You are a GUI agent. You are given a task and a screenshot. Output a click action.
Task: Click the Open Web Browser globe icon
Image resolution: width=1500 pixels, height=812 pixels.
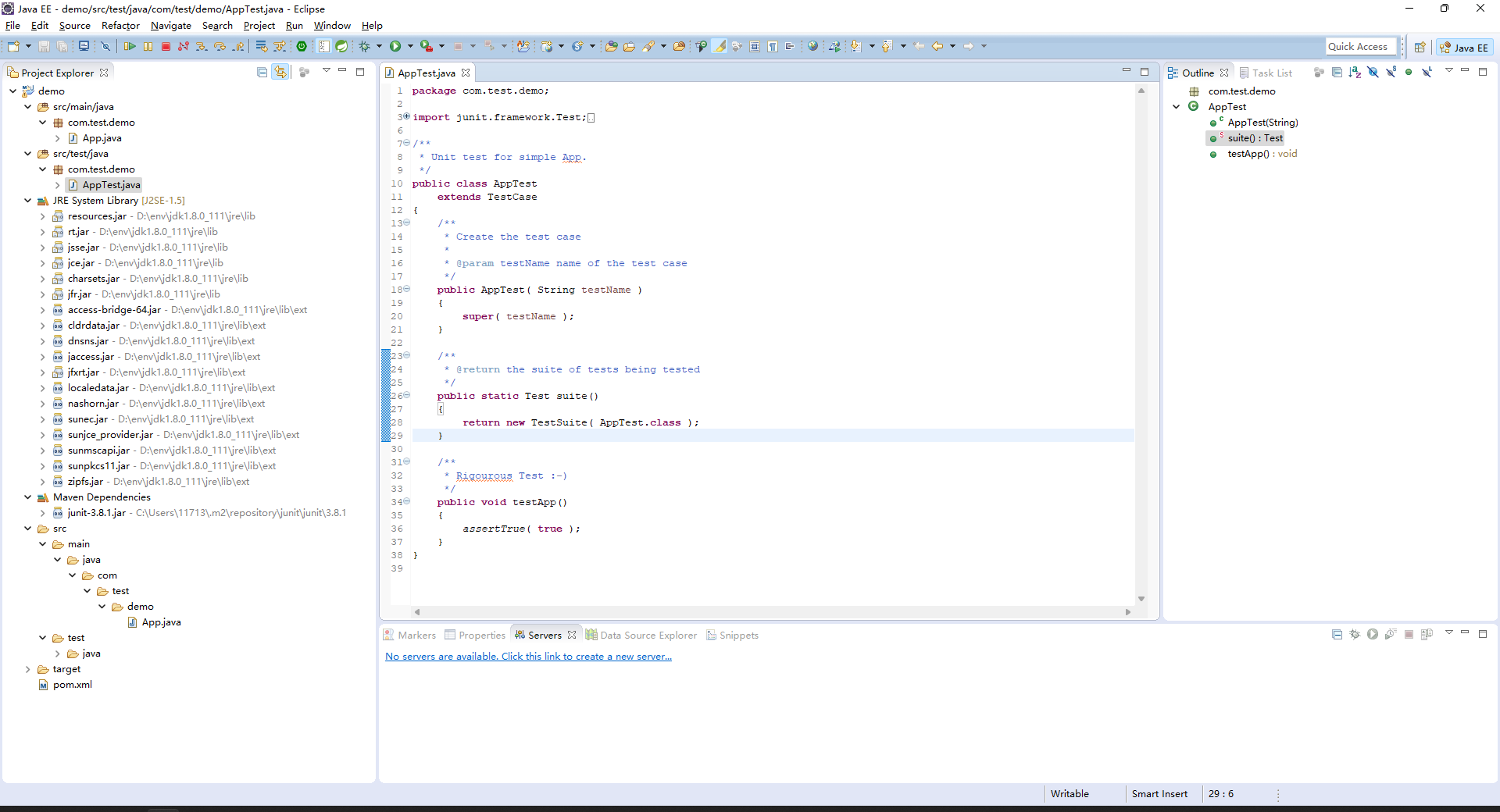[812, 47]
